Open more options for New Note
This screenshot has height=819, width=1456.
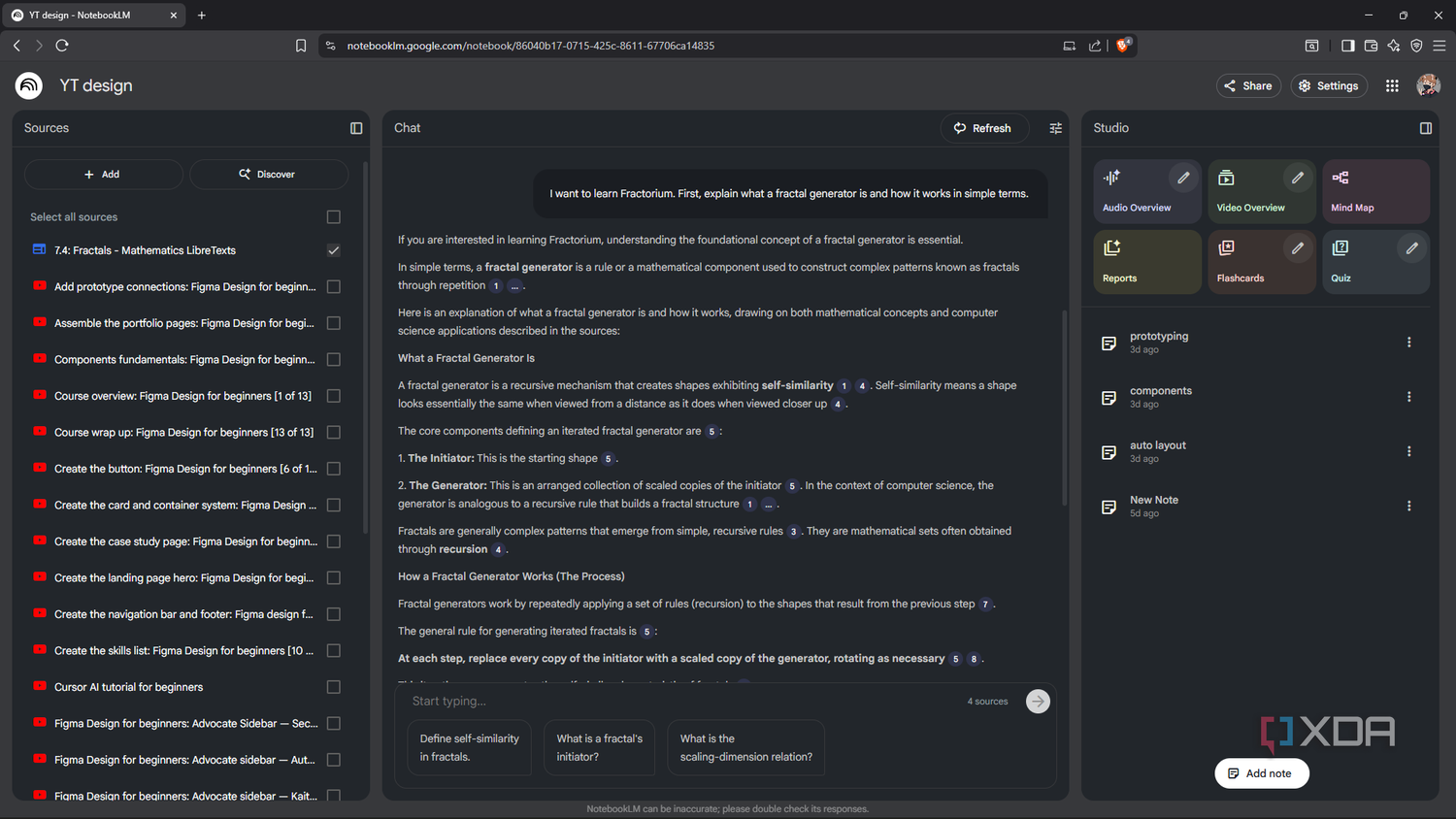[x=1408, y=506]
